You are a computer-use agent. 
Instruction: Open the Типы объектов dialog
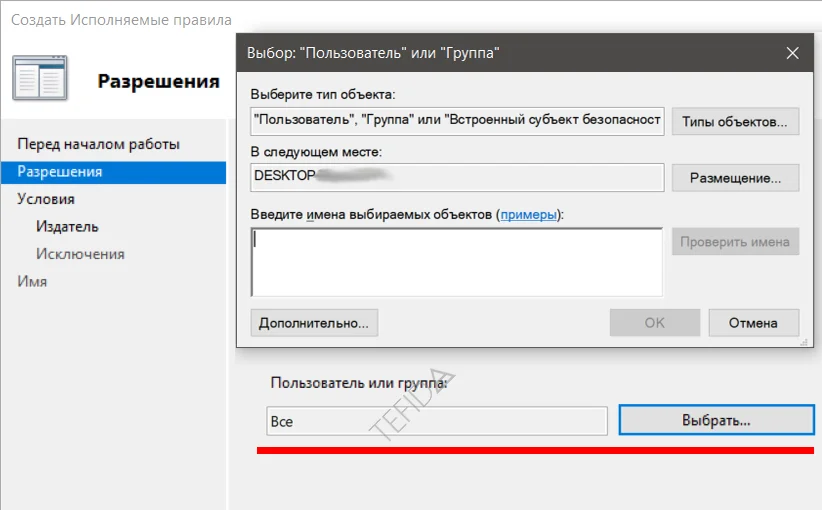[735, 121]
